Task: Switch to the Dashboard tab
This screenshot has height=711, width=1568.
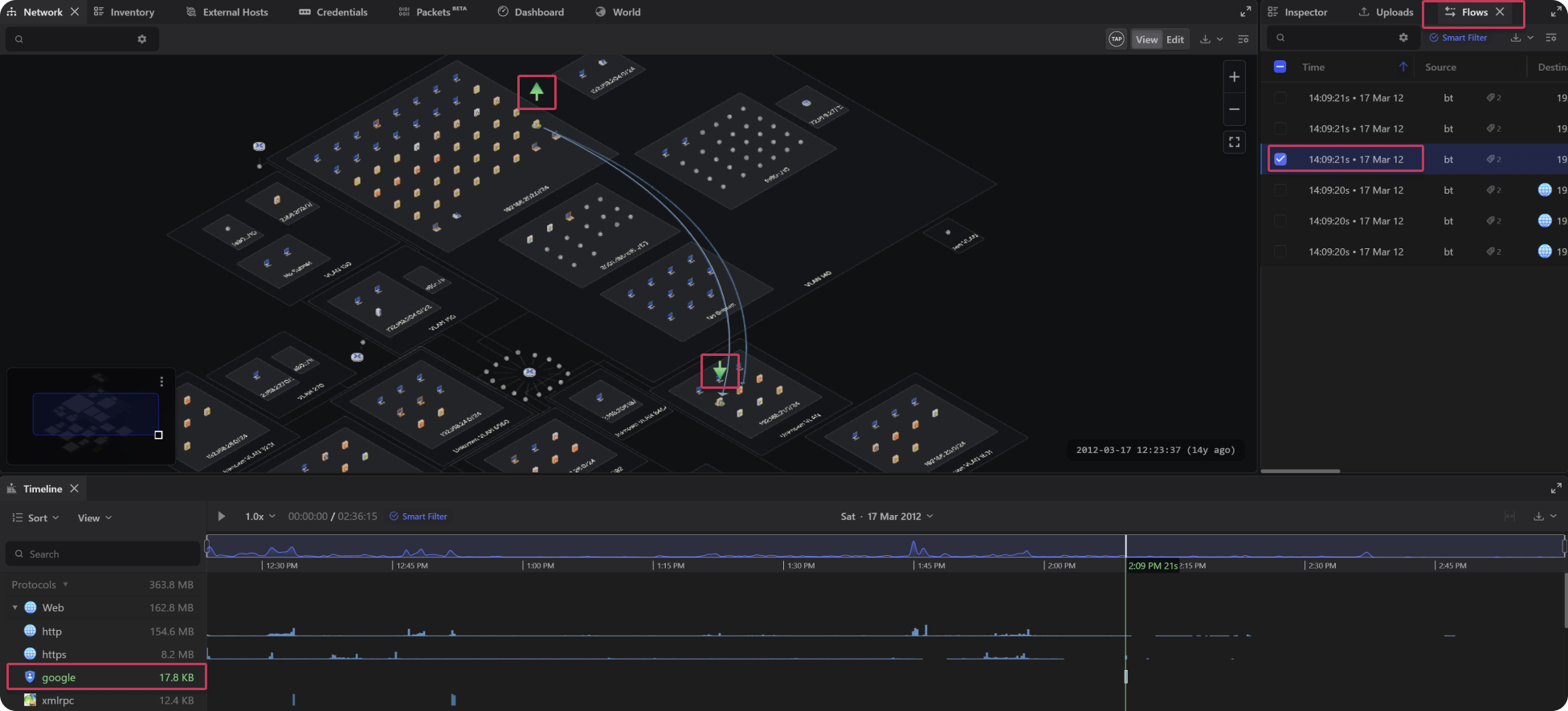Action: point(530,12)
